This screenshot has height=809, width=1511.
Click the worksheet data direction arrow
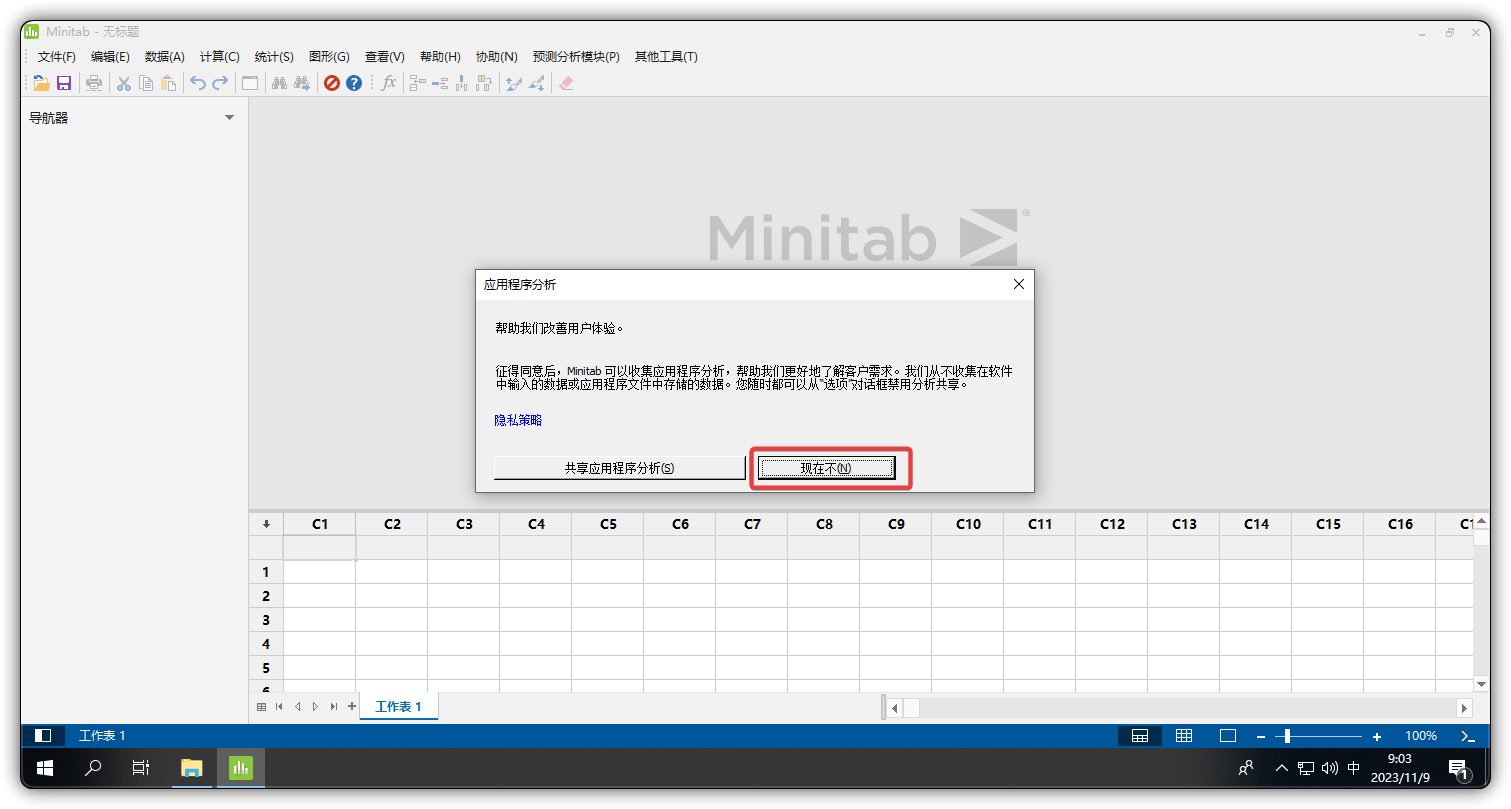click(266, 524)
